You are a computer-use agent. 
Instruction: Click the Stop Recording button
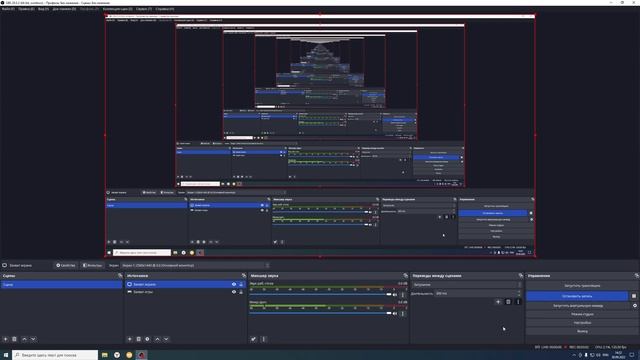click(577, 296)
